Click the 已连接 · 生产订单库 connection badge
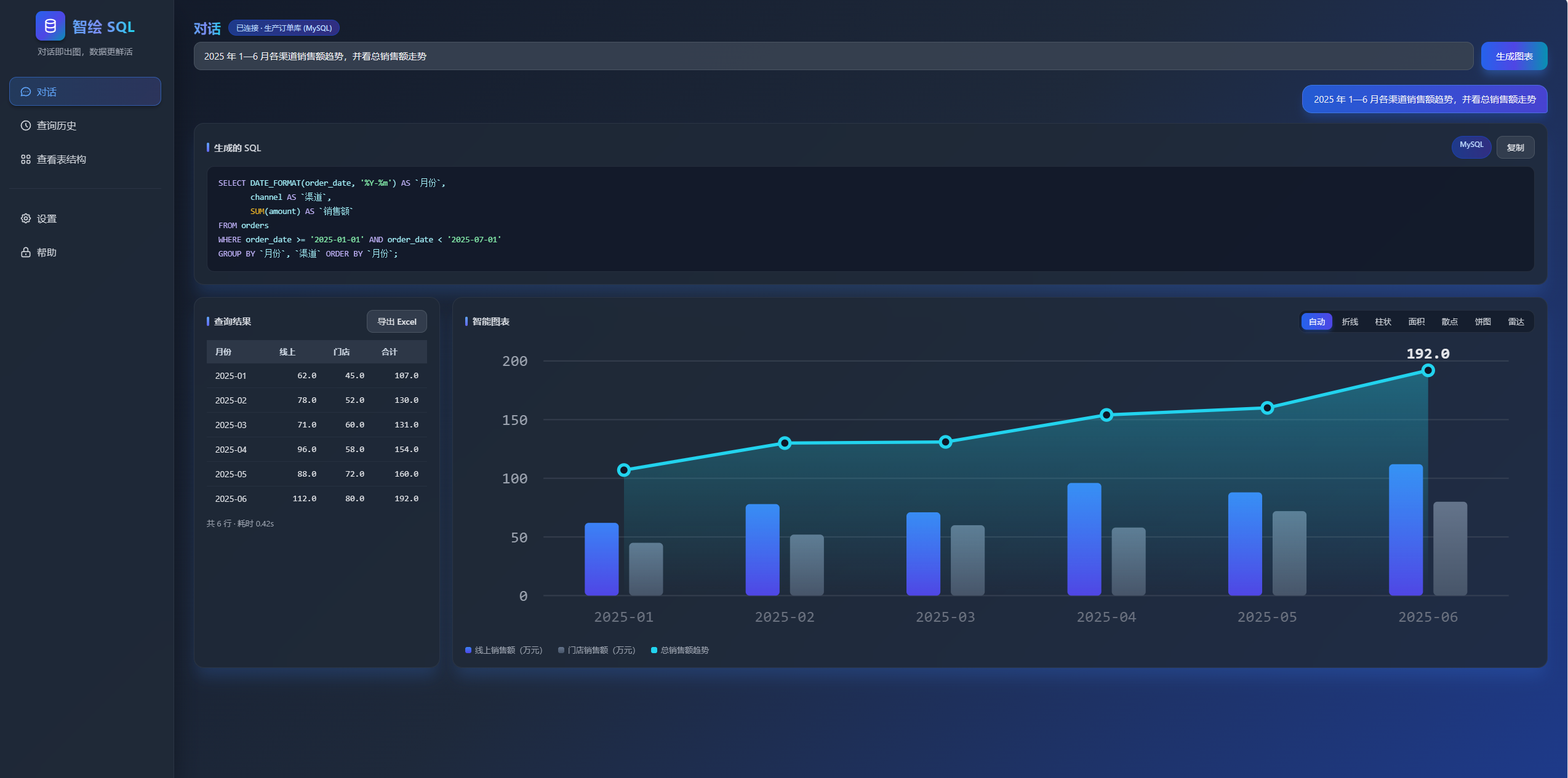This screenshot has height=778, width=1568. pyautogui.click(x=284, y=28)
